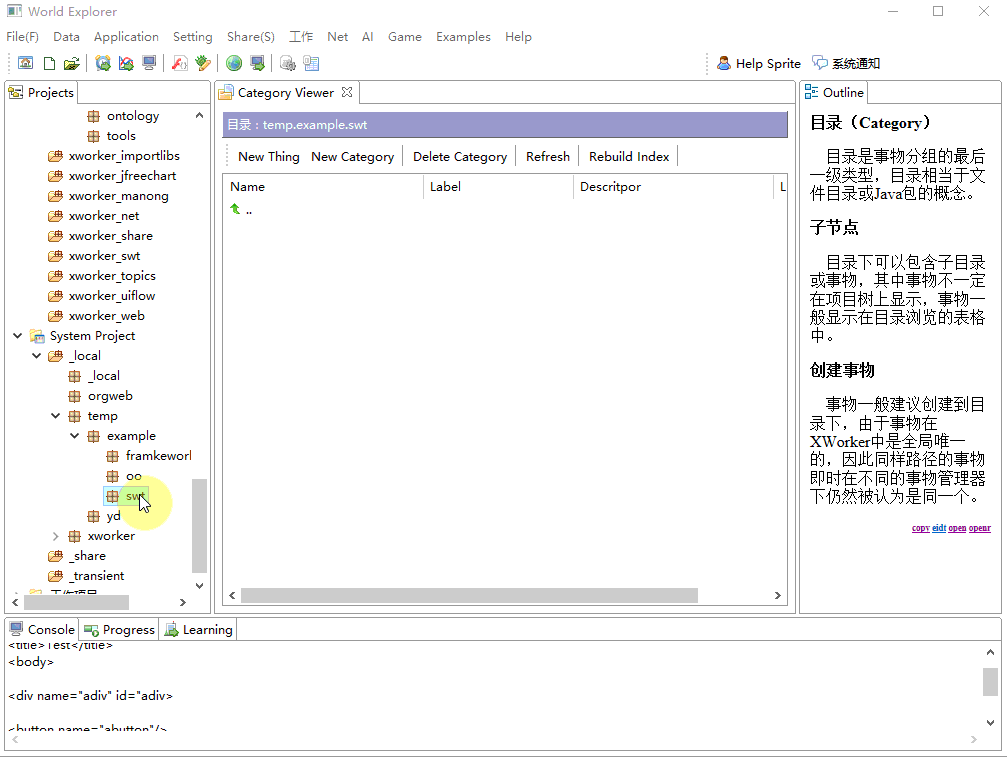This screenshot has width=1007, height=757.
Task: Click the globe browser toolbar icon
Action: coord(233,62)
